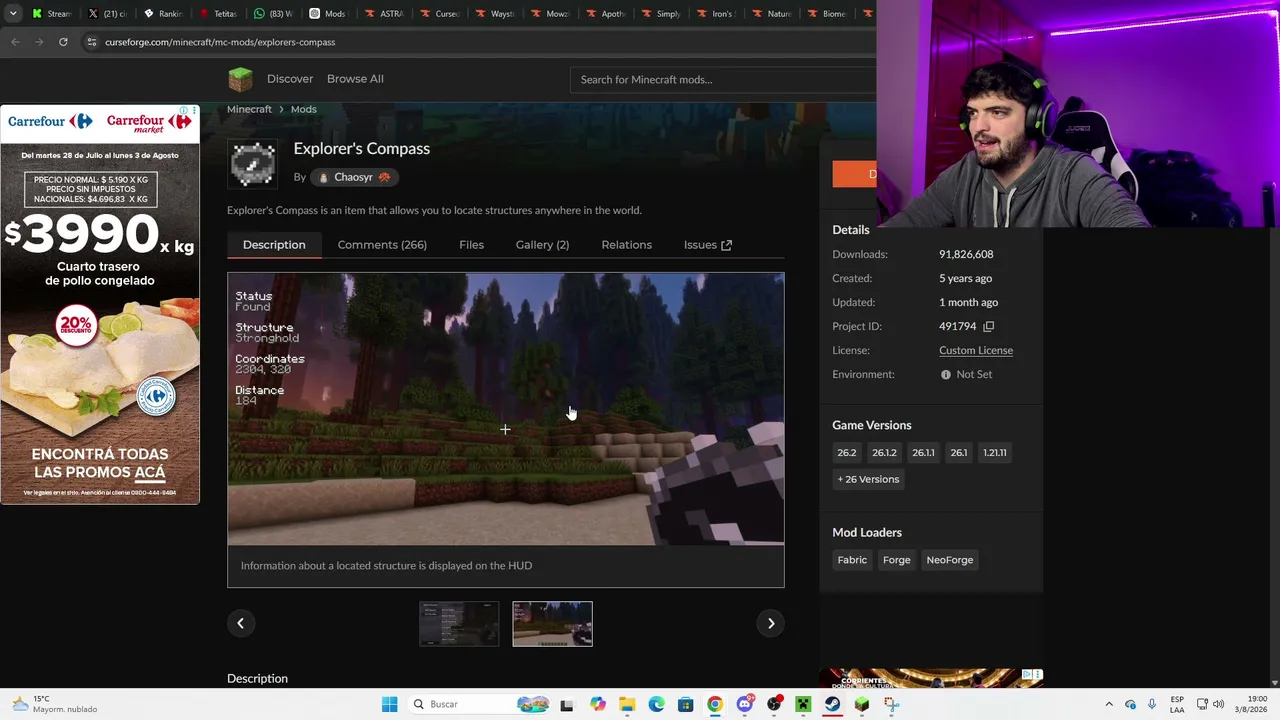
Task: Reload the page in Chrome
Action: (63, 42)
